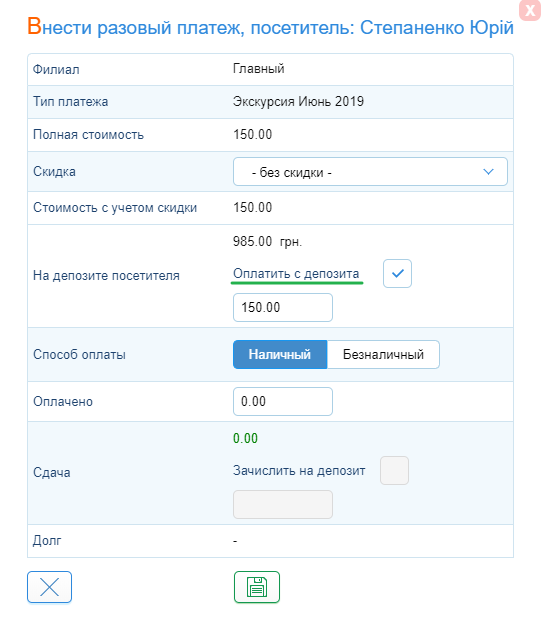
Task: Click the 'Долг' row label
Action: 47,540
